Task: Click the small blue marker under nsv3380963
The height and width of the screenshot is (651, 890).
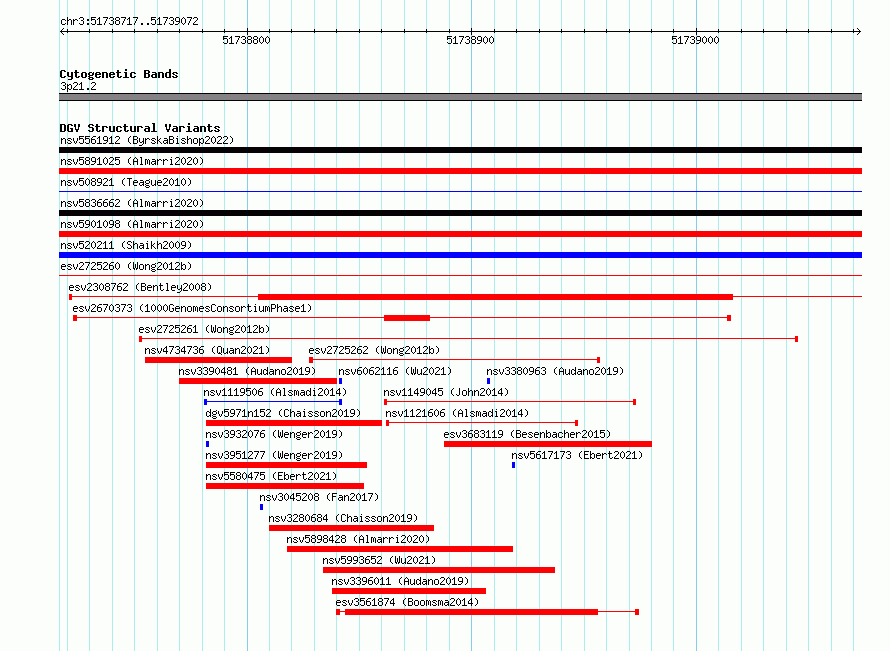Action: click(489, 381)
